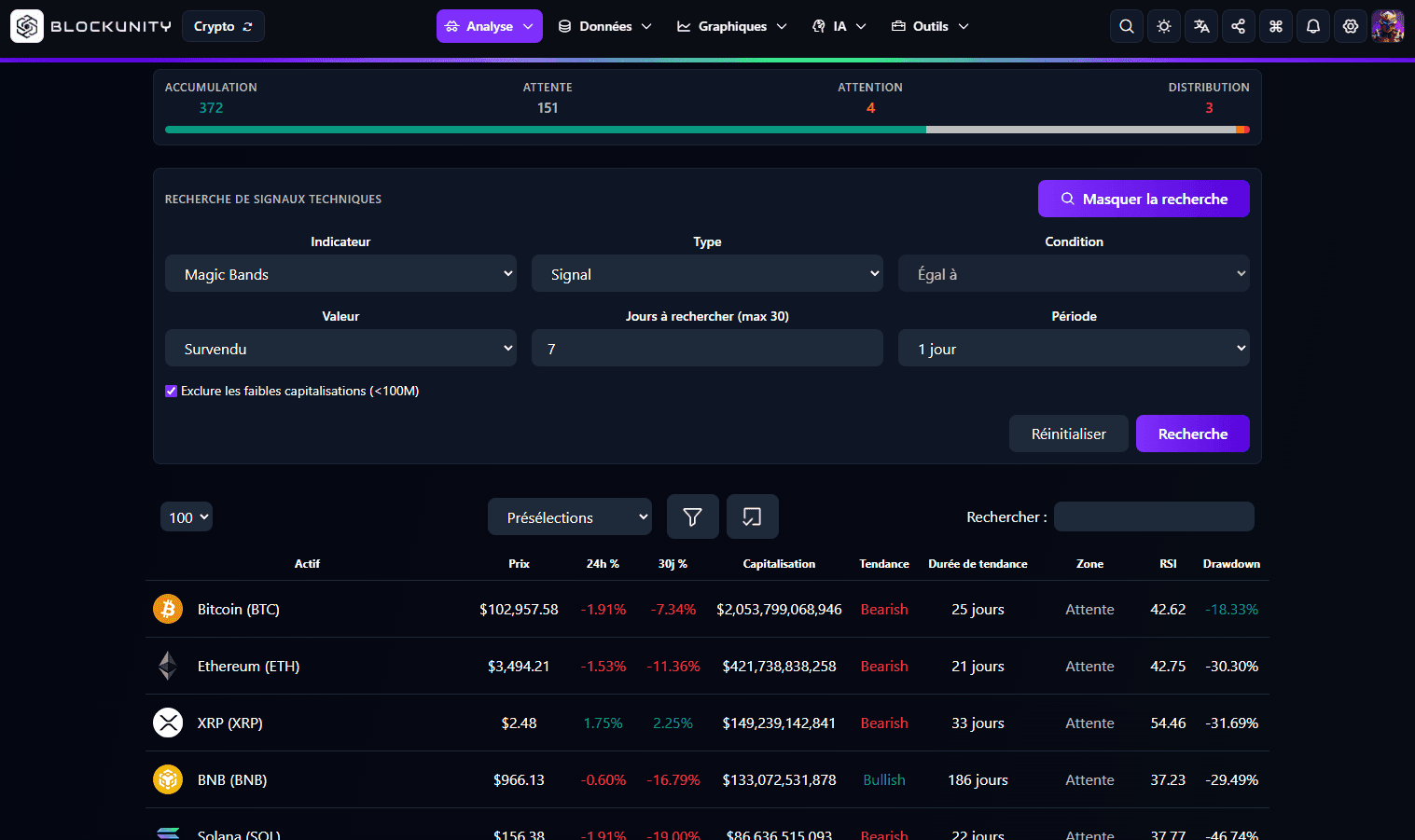Expand the Valeur Survendu dropdown
1415x840 pixels.
point(340,348)
